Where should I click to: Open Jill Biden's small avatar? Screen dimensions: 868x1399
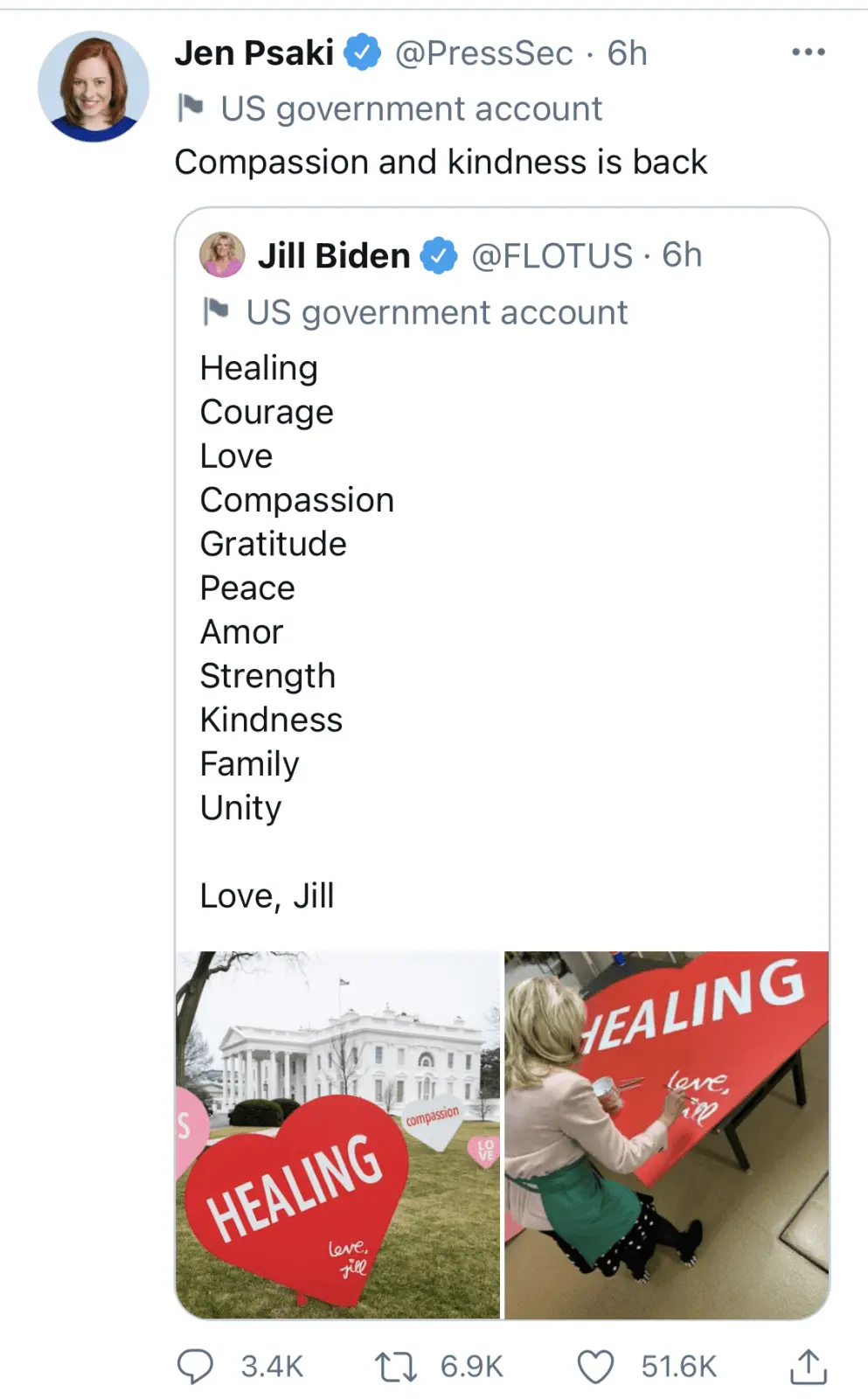(222, 255)
